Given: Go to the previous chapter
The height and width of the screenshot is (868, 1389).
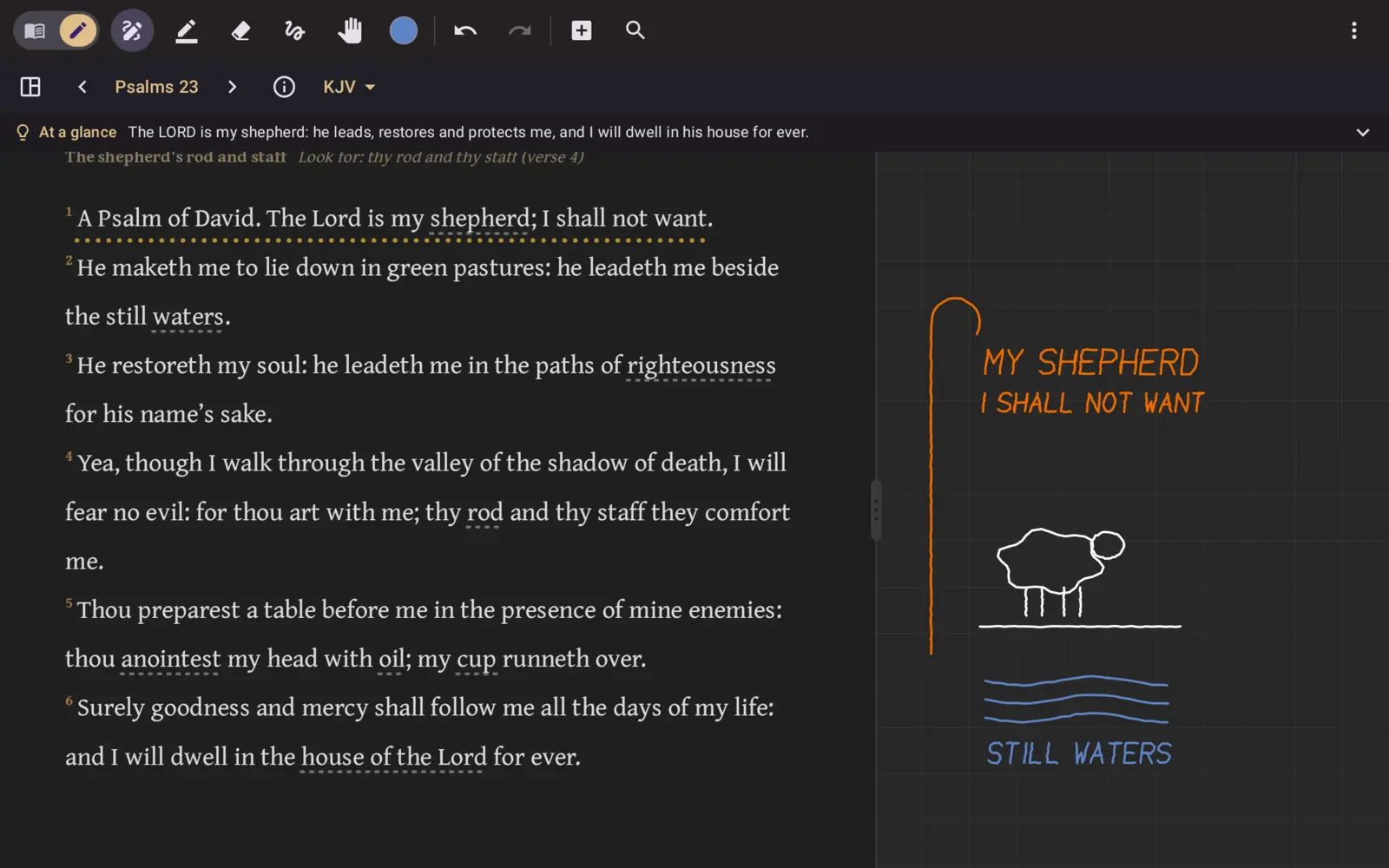Looking at the screenshot, I should pos(82,87).
